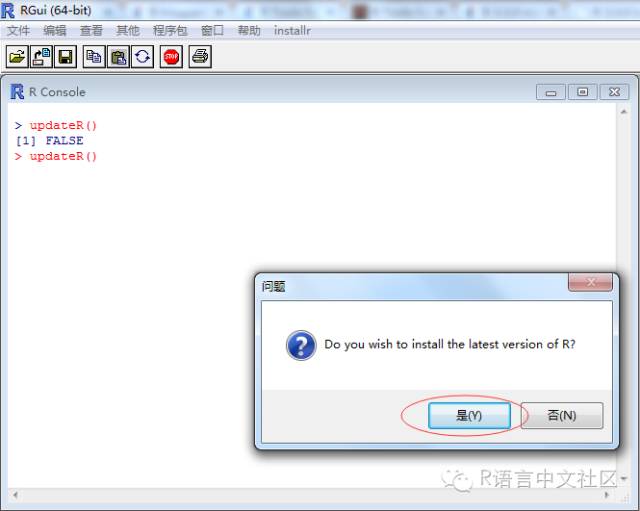Viewport: 640px width, 511px height.
Task: Maximize the R Console window
Action: point(582,92)
